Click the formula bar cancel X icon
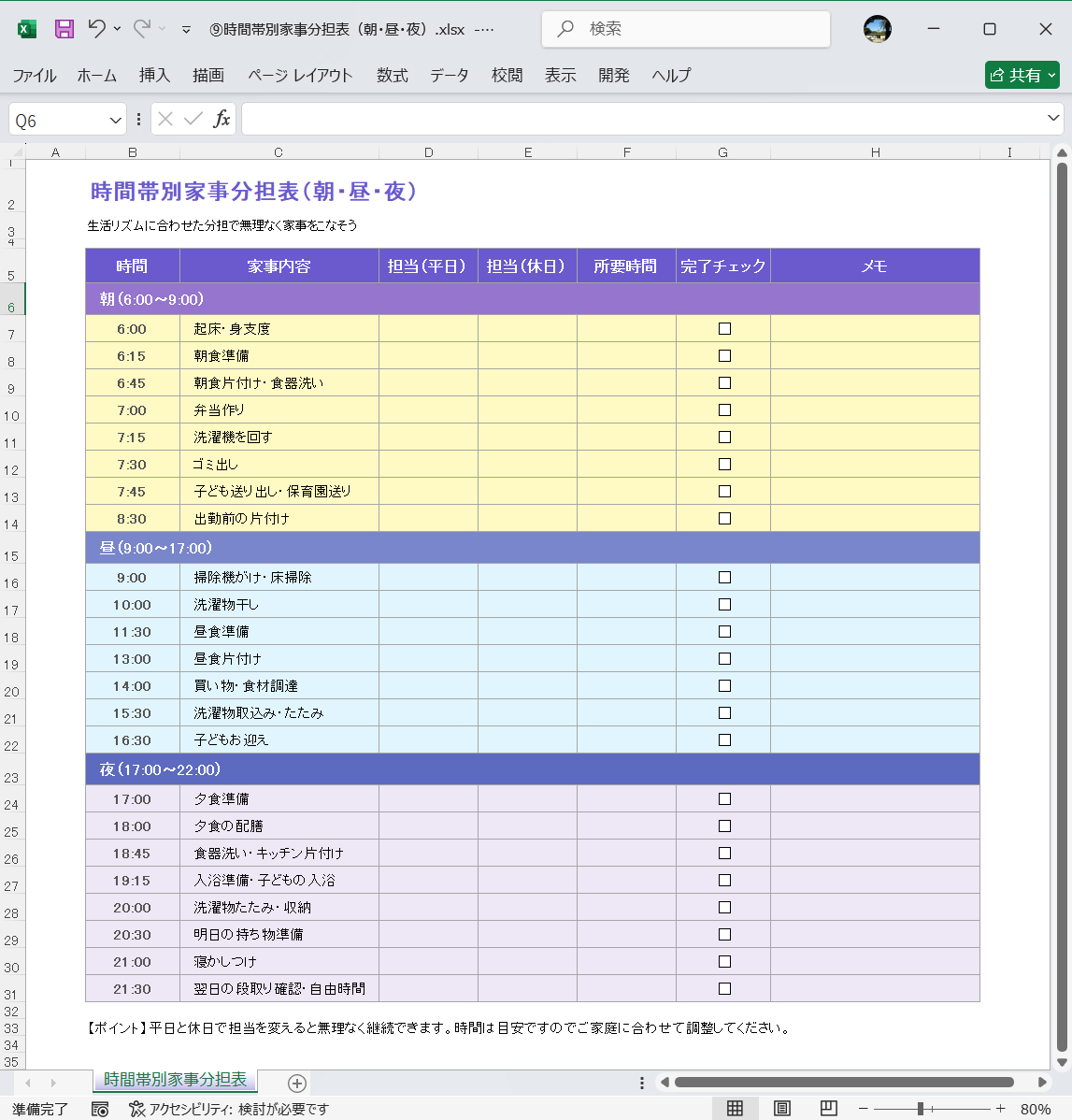 pyautogui.click(x=165, y=119)
